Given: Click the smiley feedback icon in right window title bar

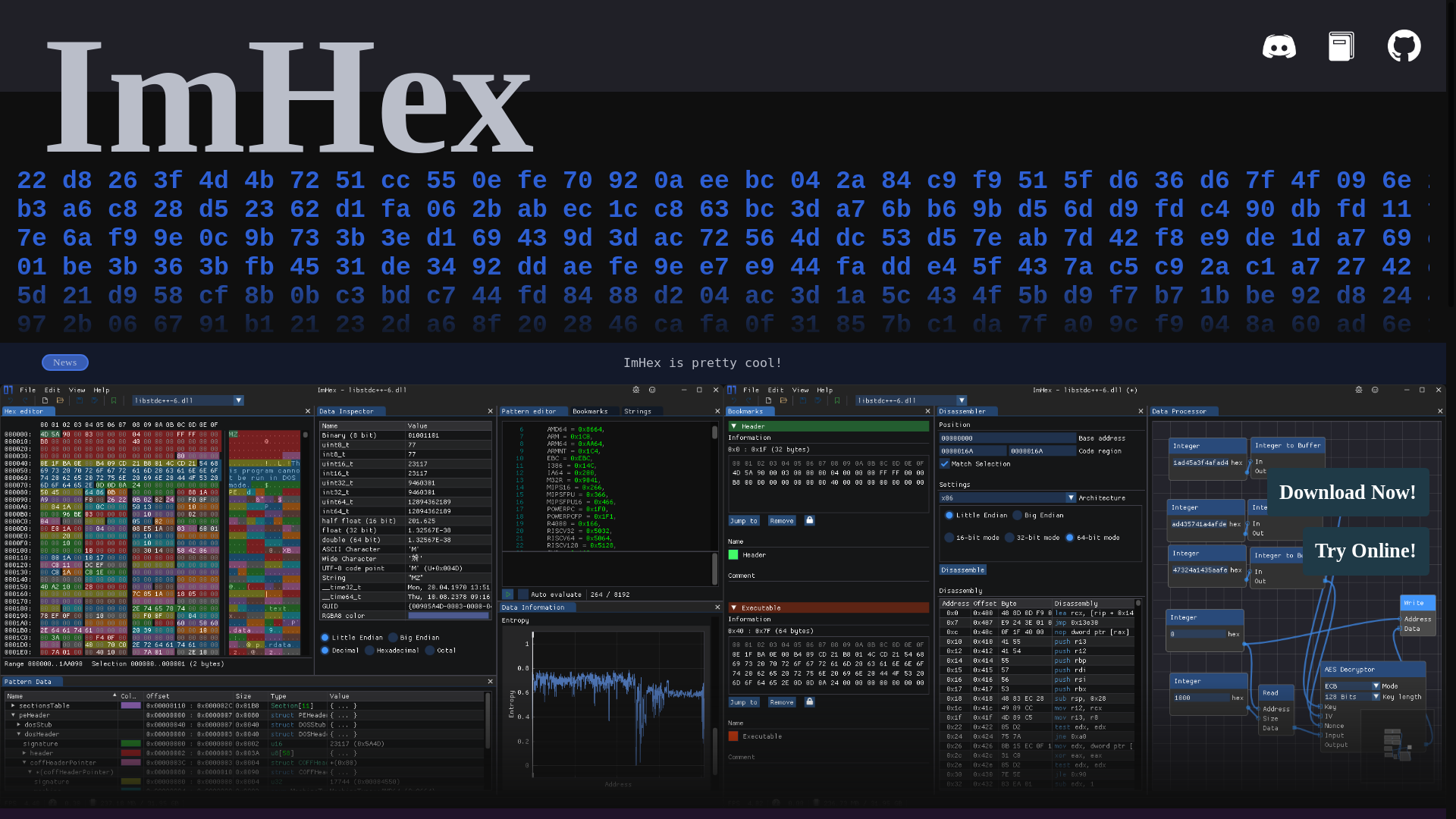Looking at the screenshot, I should pos(1375,390).
